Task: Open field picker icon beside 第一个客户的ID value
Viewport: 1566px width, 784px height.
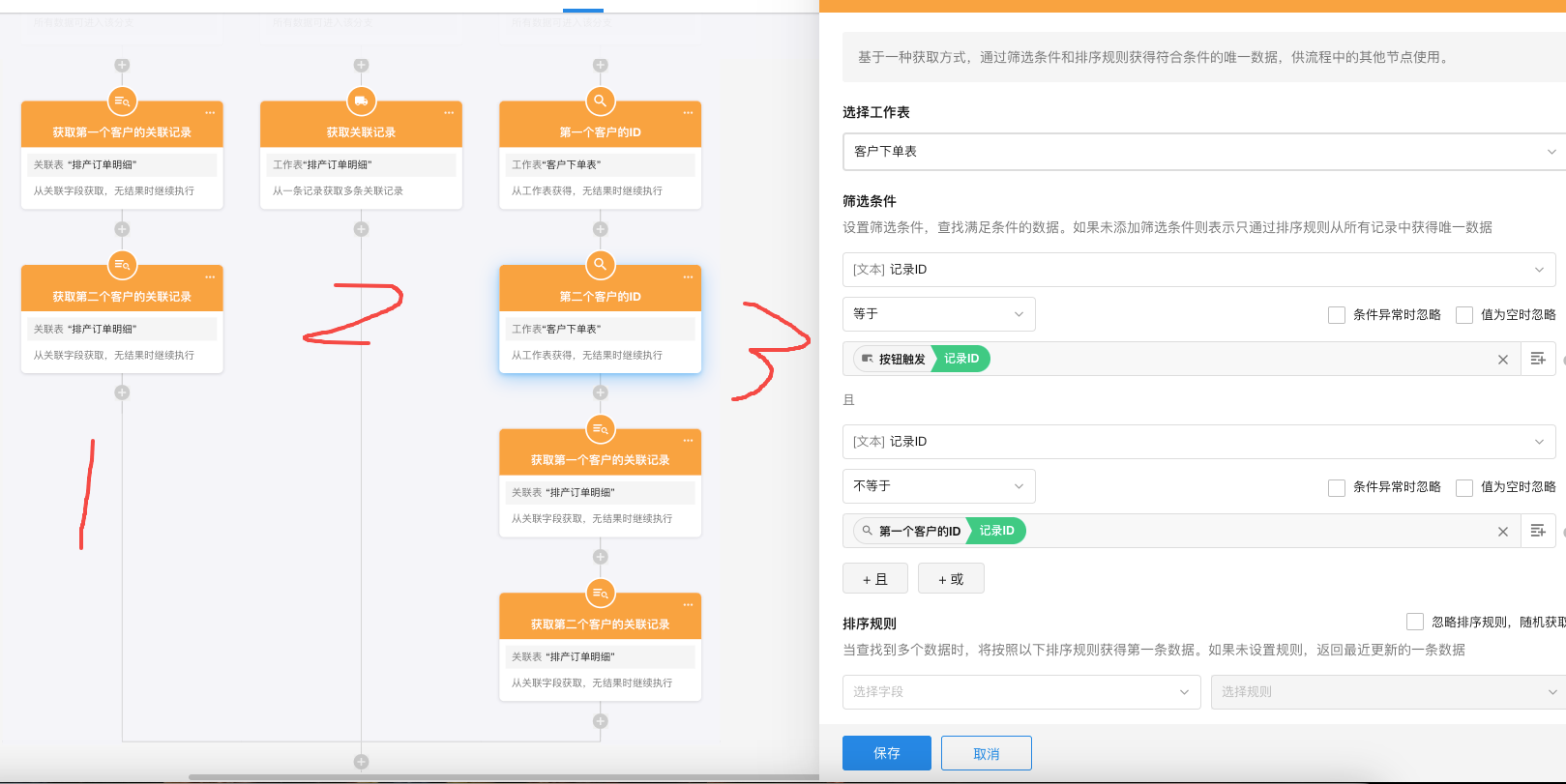Action: click(x=1538, y=531)
